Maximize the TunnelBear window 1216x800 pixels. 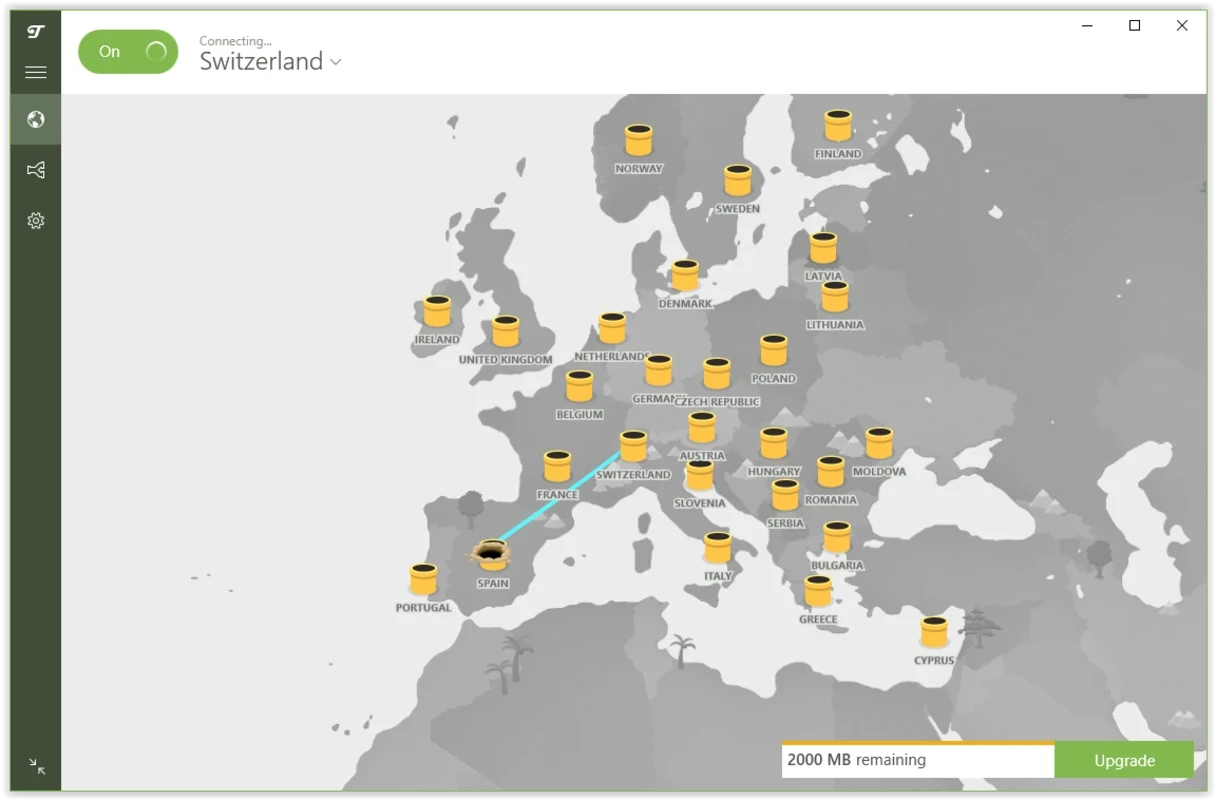coord(1135,26)
